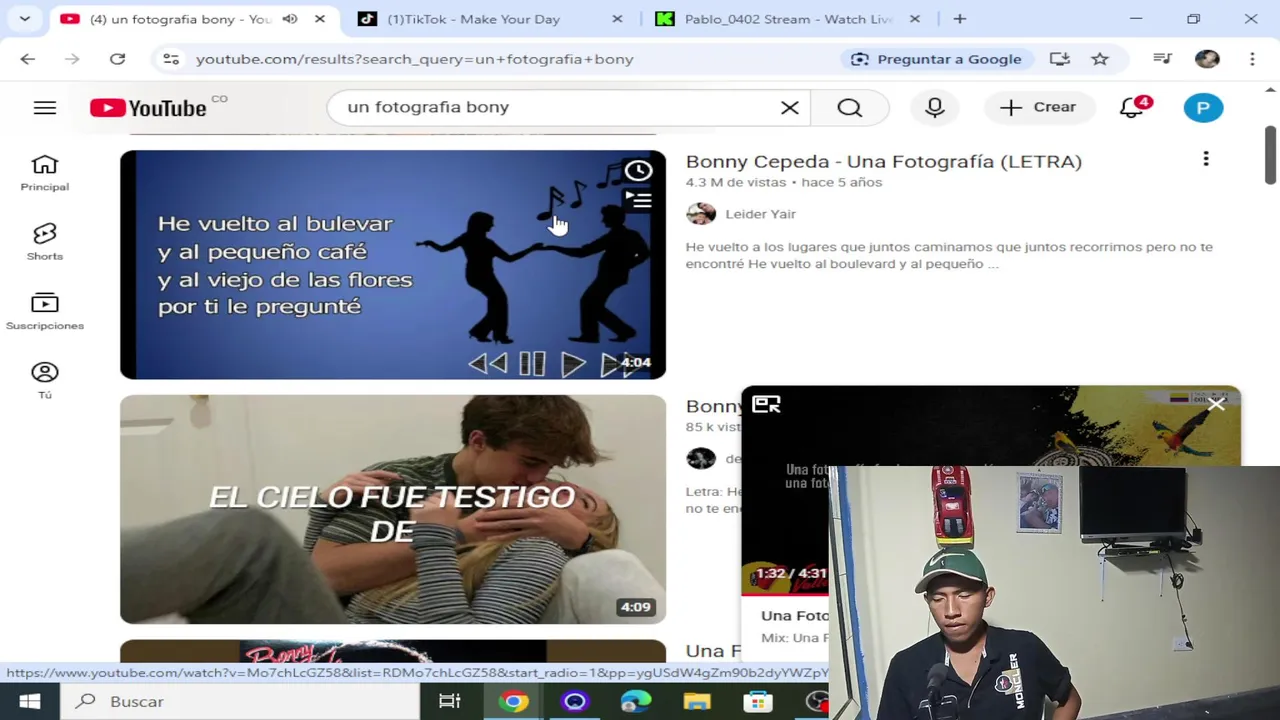Open the Leider Yair channel
Image resolution: width=1280 pixels, height=720 pixels.
point(760,214)
